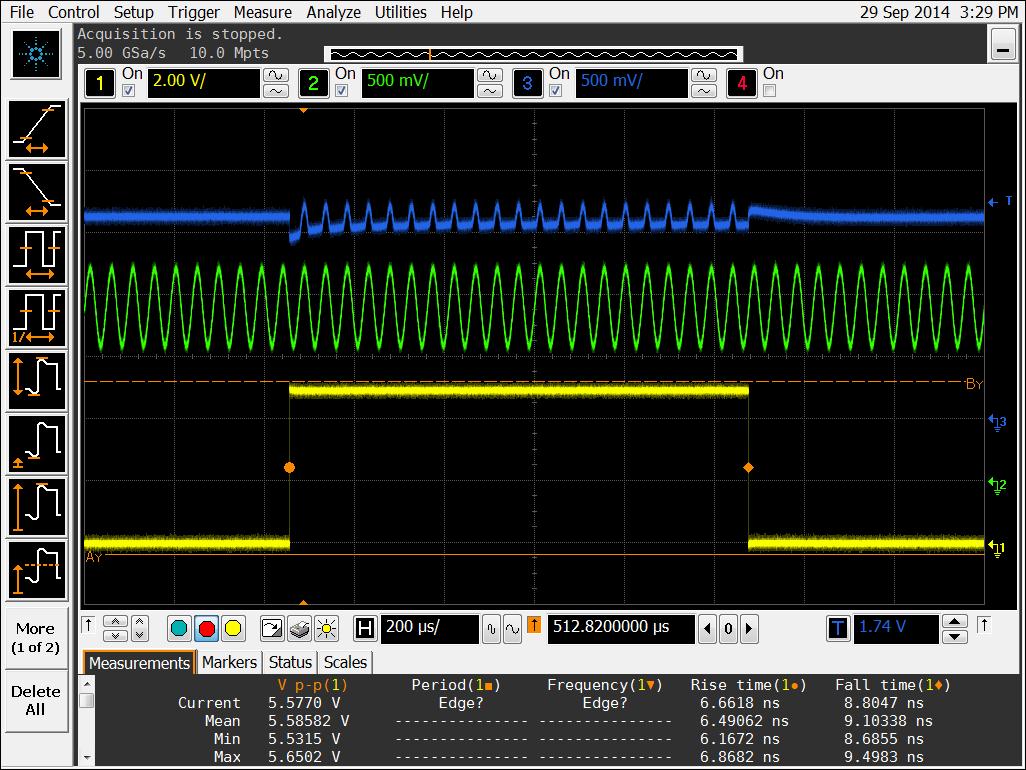Image resolution: width=1026 pixels, height=770 pixels.
Task: Open the Trigger menu
Action: pyautogui.click(x=194, y=12)
